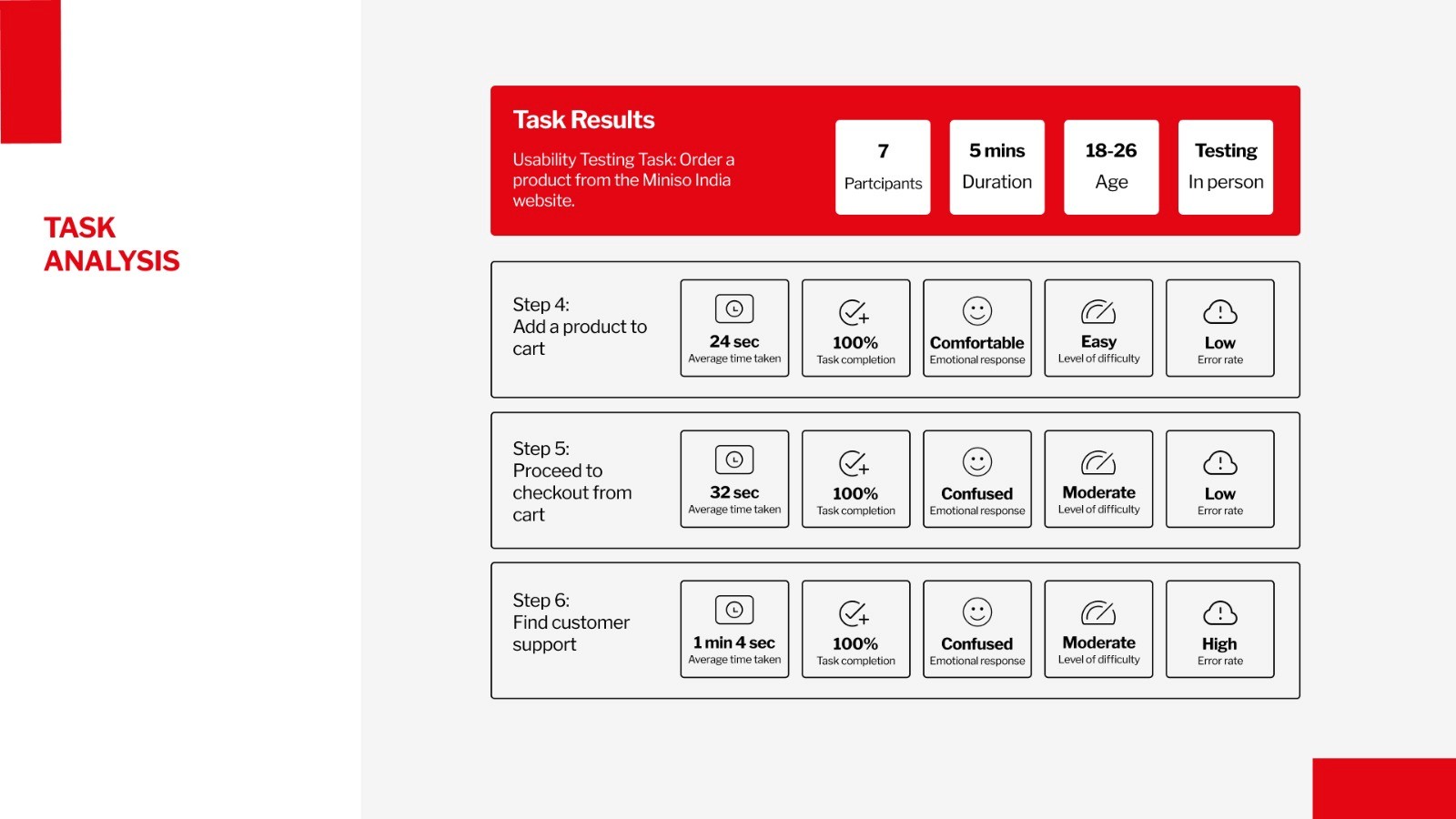Click the 'TASK ANALYSIS' title

pyautogui.click(x=112, y=244)
